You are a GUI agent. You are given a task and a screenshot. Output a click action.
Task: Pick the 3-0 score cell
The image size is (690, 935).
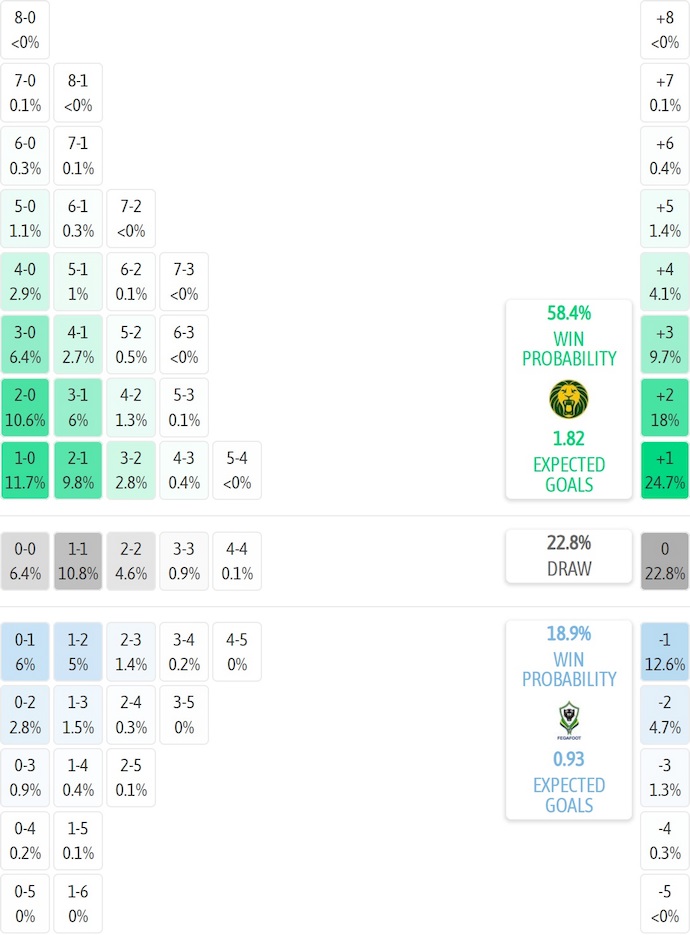25,344
